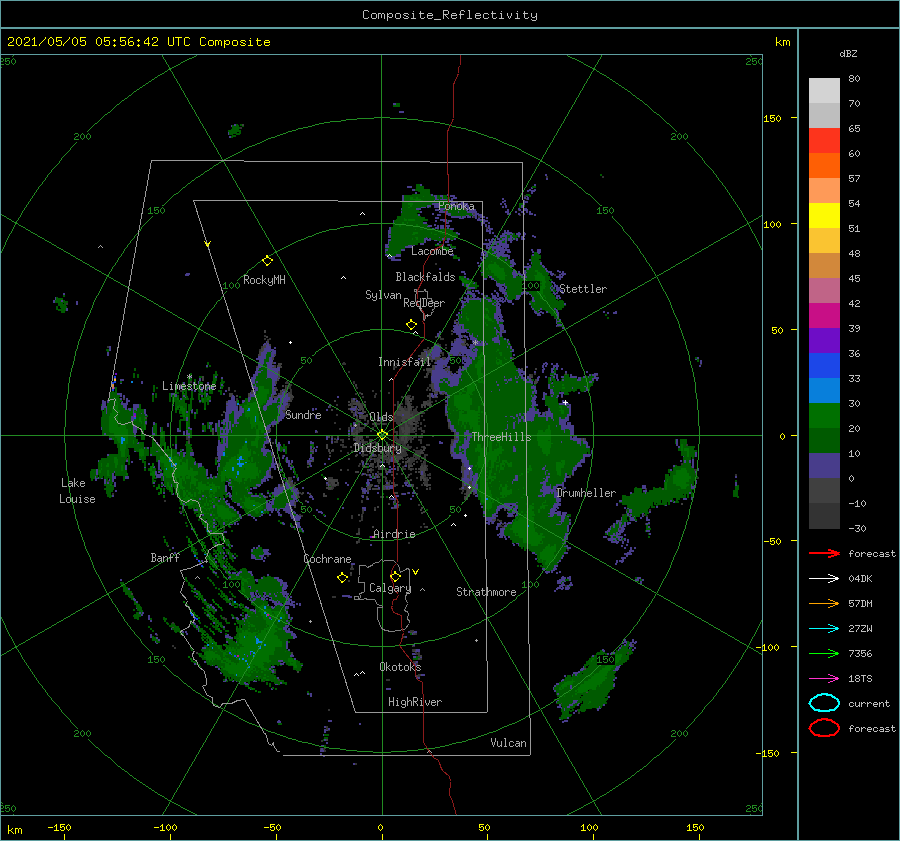
Task: Click the dBZ legend heading
Action: [x=848, y=53]
